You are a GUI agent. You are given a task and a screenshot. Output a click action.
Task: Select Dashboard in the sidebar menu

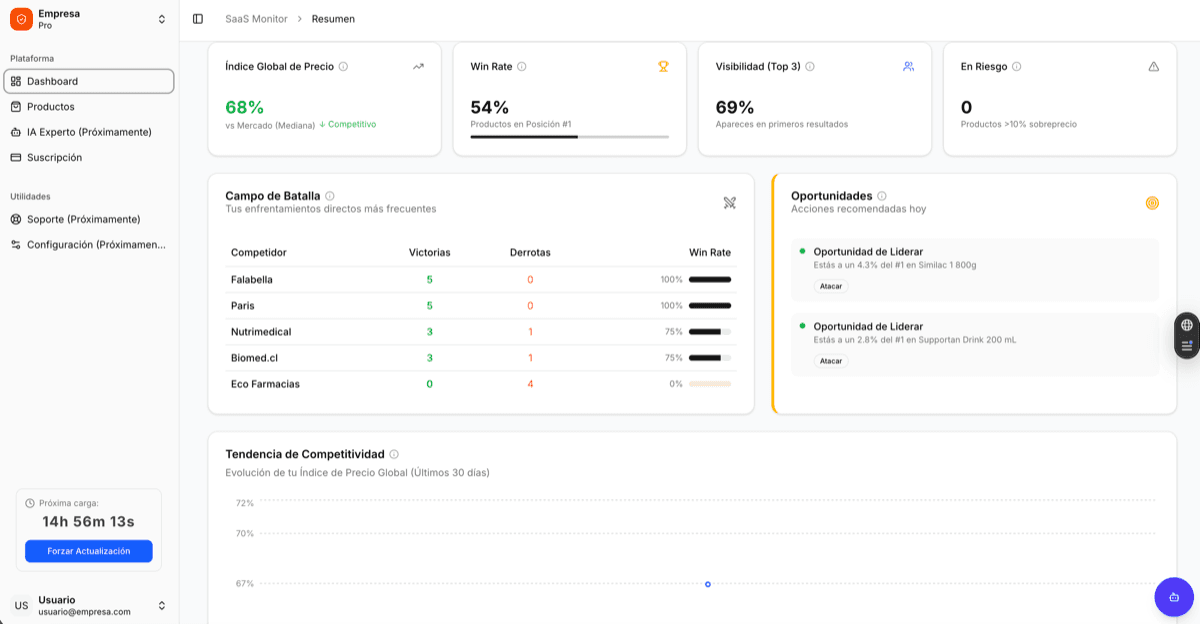[x=52, y=81]
